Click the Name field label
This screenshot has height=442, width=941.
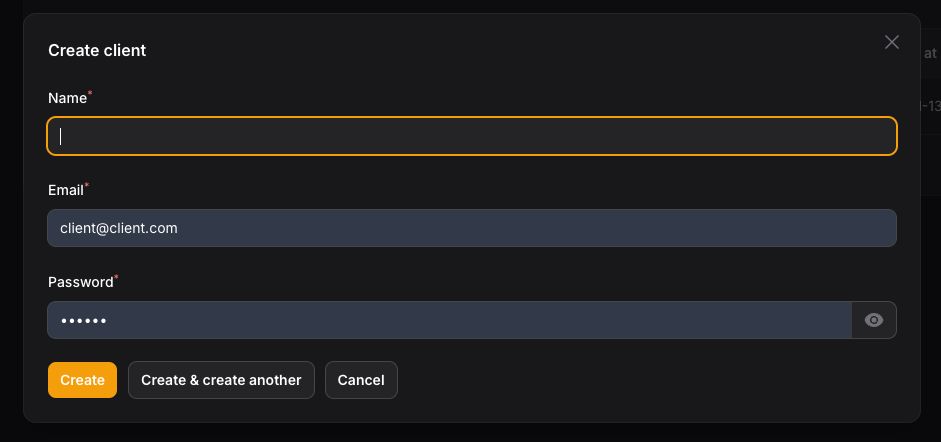[67, 98]
